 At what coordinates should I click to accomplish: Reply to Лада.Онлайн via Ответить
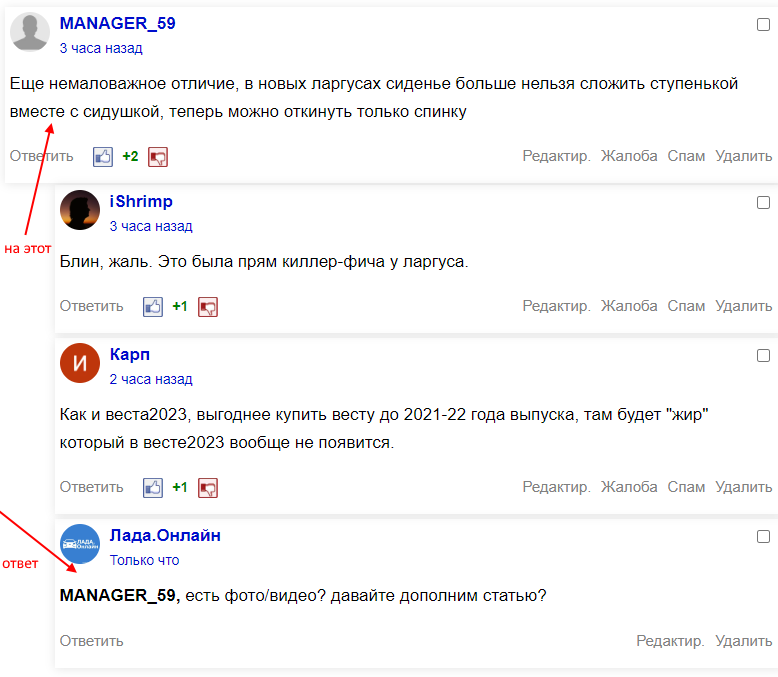tap(91, 641)
